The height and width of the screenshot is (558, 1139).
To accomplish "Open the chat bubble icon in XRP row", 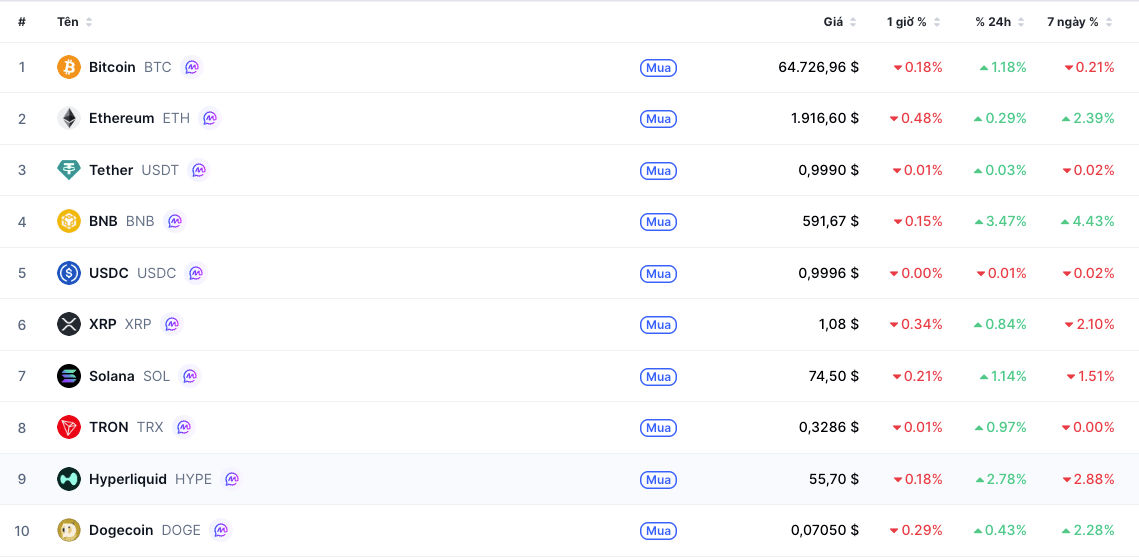I will [x=172, y=324].
